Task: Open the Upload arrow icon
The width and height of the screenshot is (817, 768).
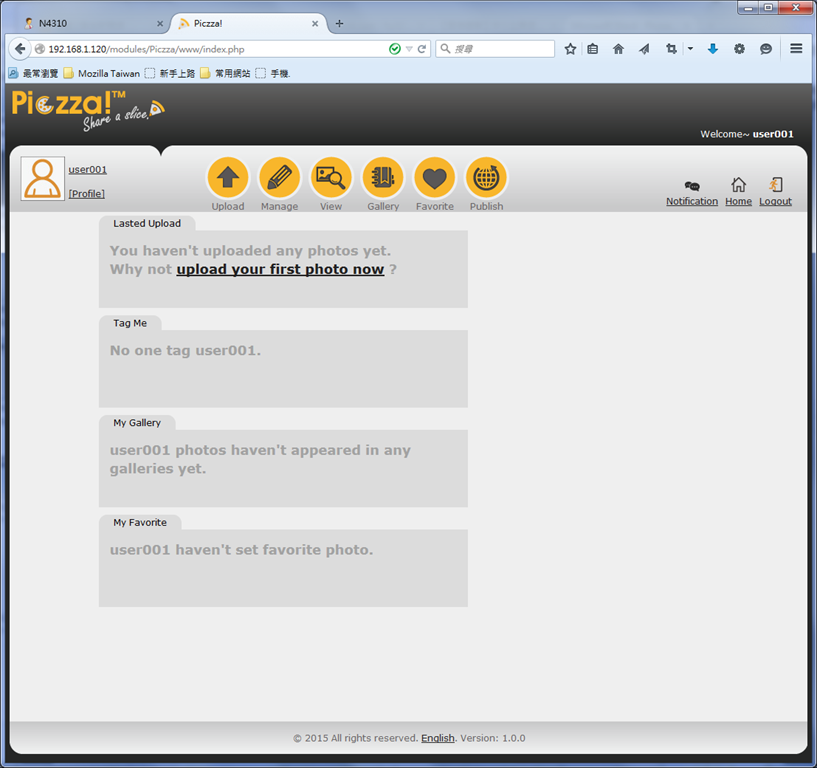Action: pyautogui.click(x=228, y=177)
